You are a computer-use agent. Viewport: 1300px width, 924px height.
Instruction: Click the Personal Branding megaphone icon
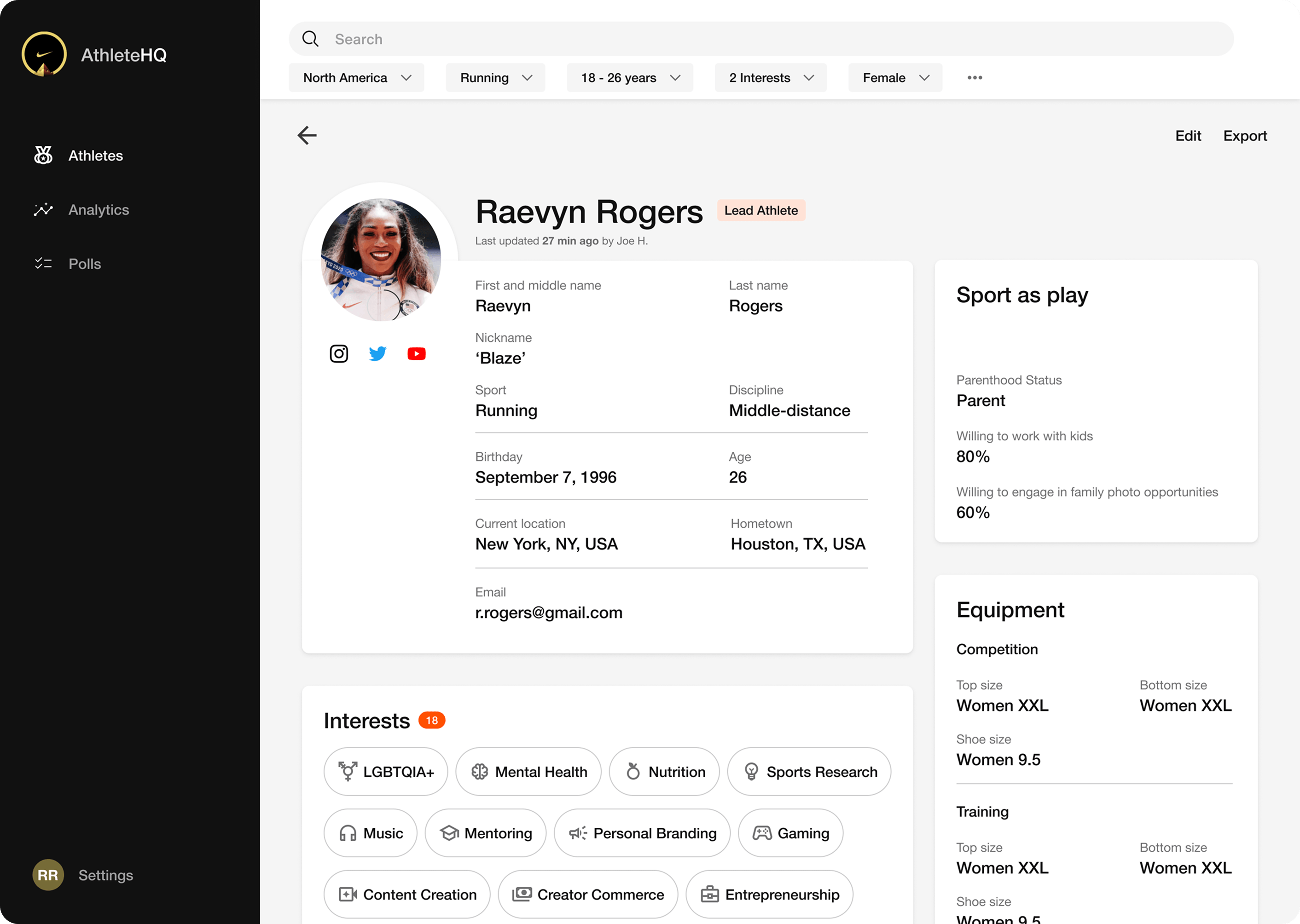coord(578,833)
